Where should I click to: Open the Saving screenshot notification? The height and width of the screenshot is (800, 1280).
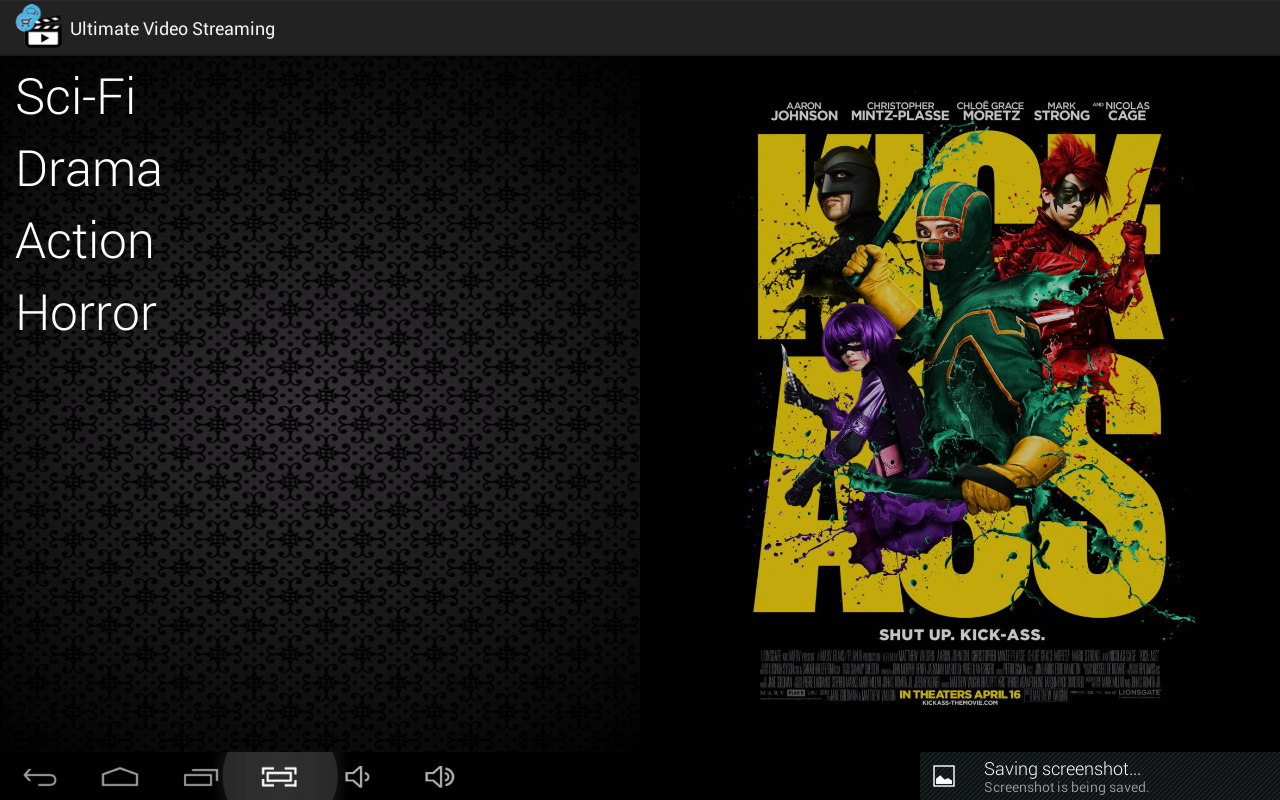(1062, 769)
